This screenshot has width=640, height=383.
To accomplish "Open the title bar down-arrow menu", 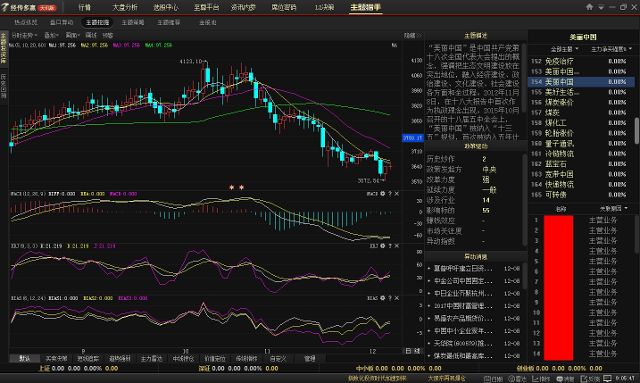I will pos(601,7).
